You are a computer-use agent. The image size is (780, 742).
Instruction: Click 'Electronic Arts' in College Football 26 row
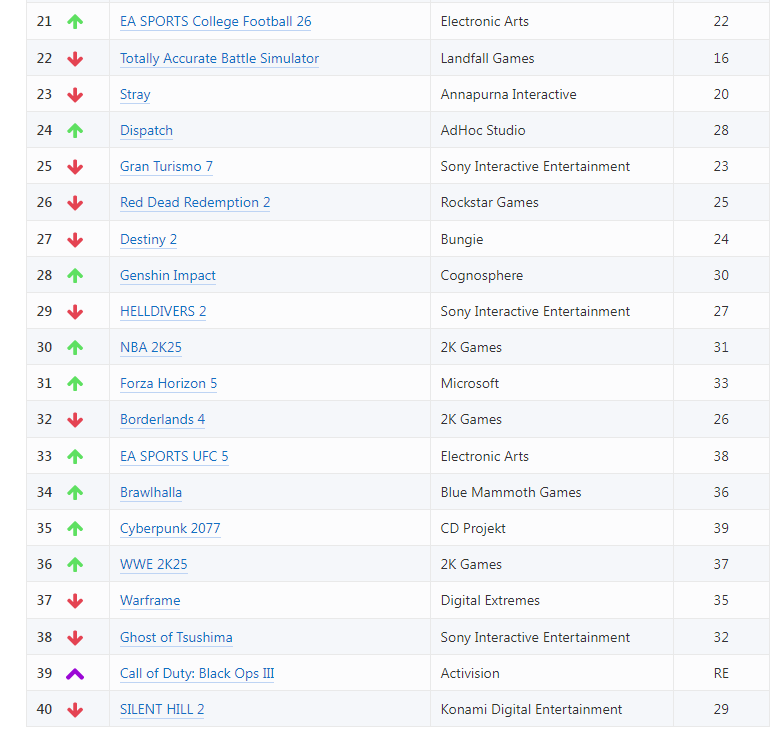click(x=485, y=21)
